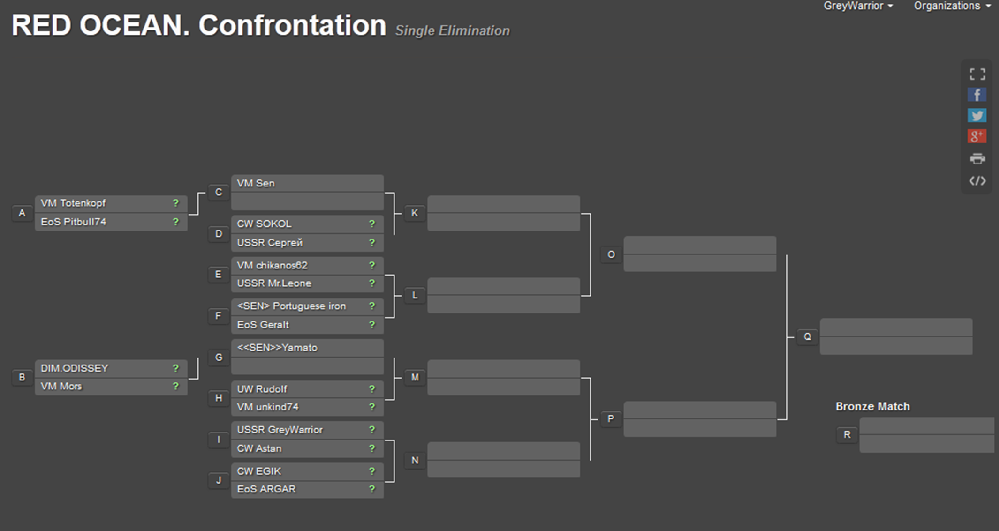
Task: Click participant USSR GreyWarrior
Action: (299, 430)
